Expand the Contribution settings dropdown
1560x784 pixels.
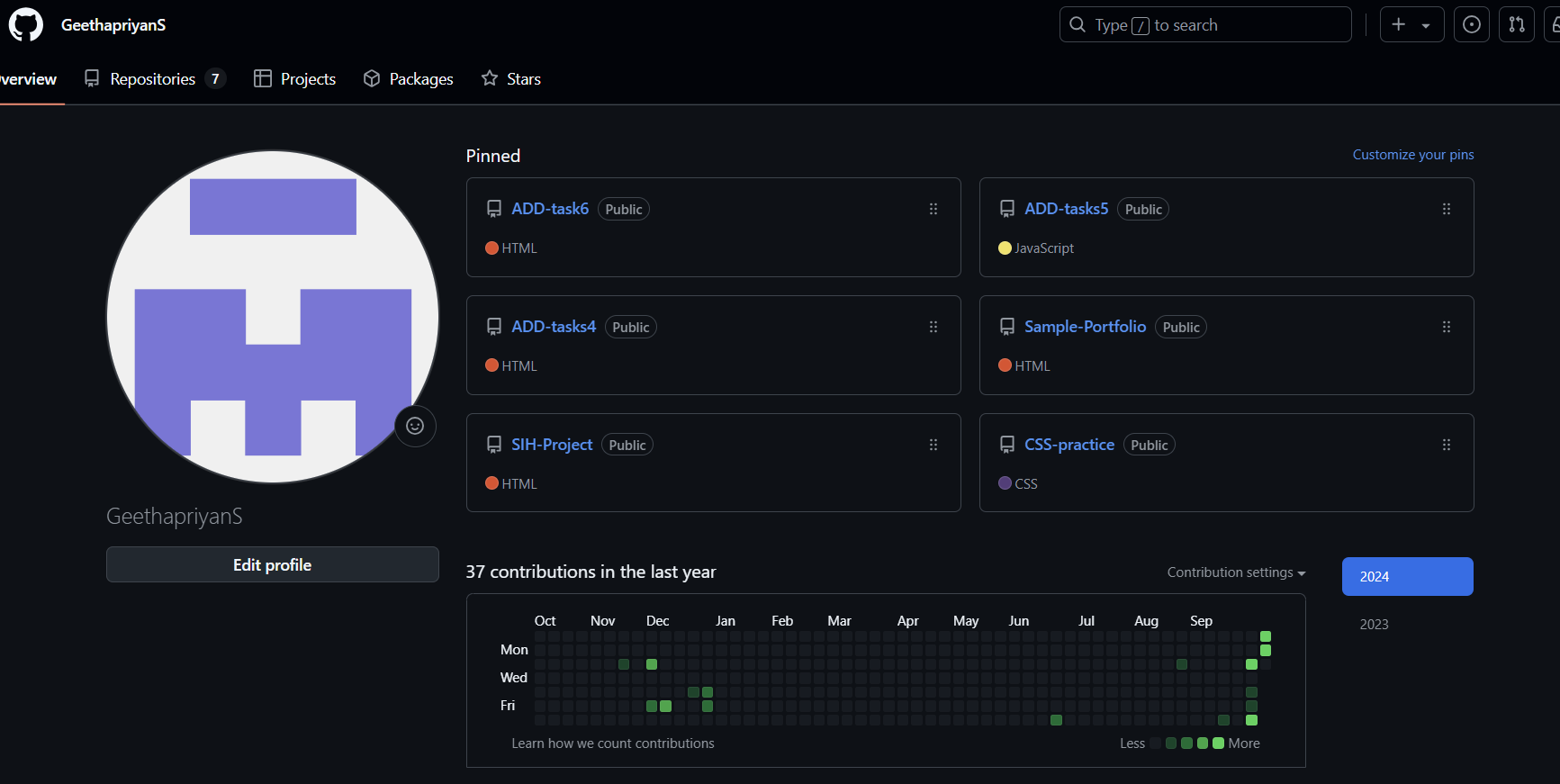click(1236, 572)
